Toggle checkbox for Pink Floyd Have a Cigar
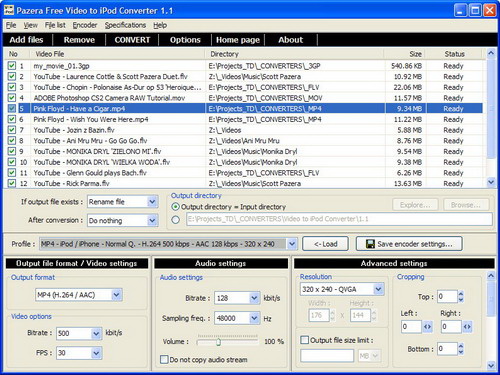Screen dimensions: 500x375 tap(12, 108)
